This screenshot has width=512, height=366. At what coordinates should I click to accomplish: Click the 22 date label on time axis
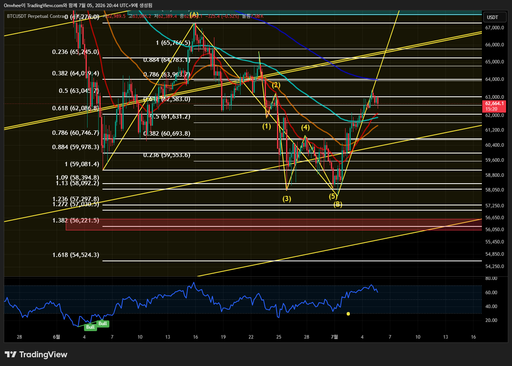251,337
